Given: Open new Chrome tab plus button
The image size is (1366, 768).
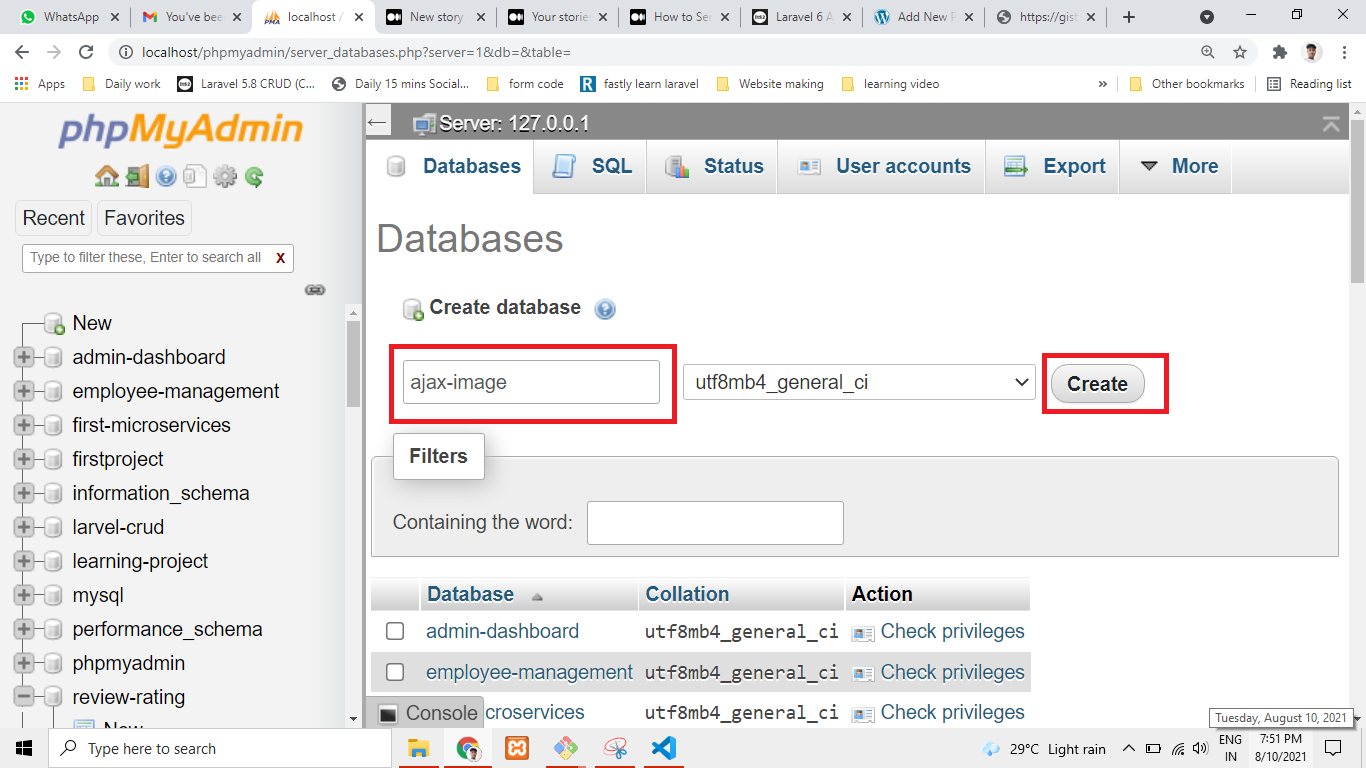Looking at the screenshot, I should click(1129, 17).
